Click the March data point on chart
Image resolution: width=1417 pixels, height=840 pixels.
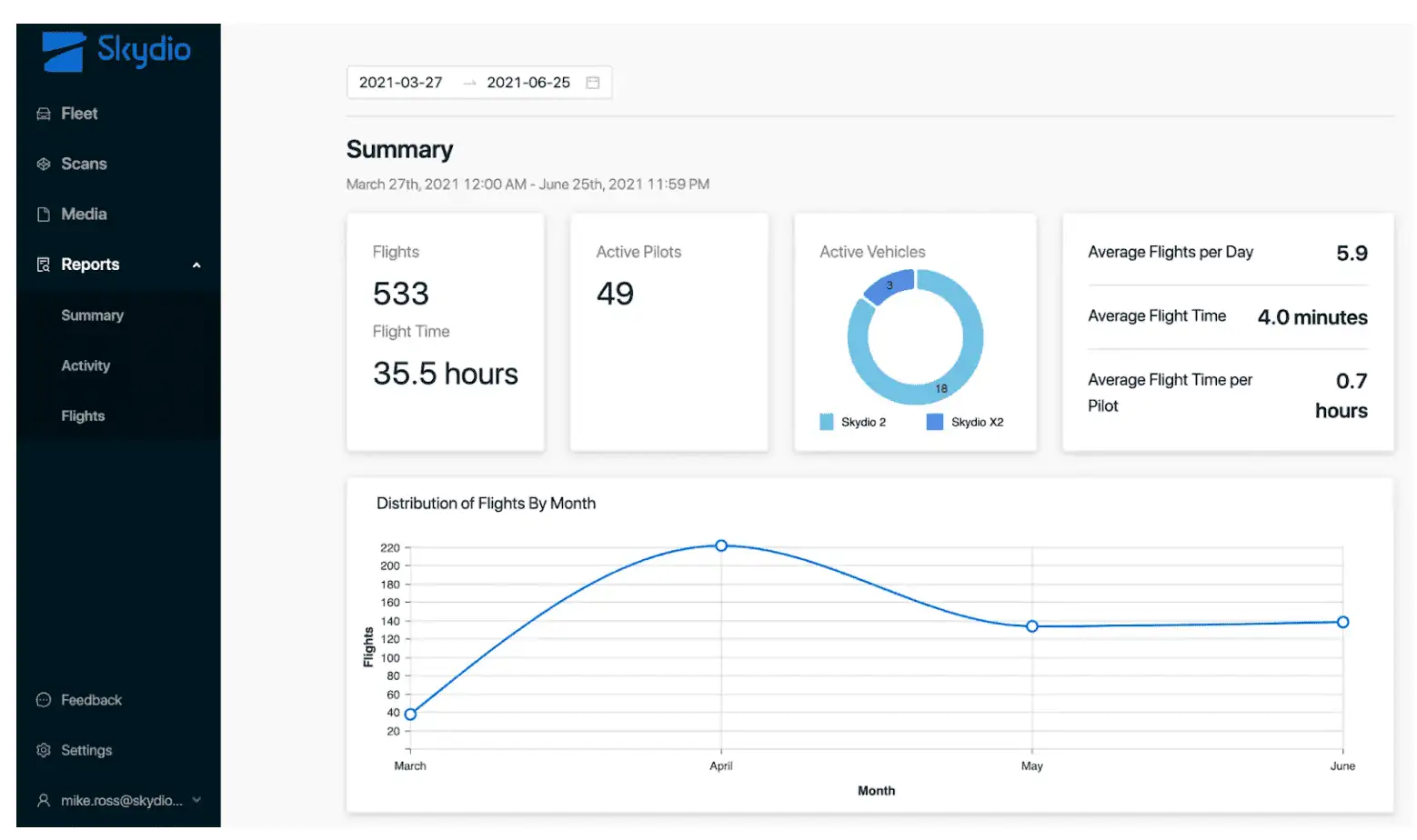tap(410, 715)
